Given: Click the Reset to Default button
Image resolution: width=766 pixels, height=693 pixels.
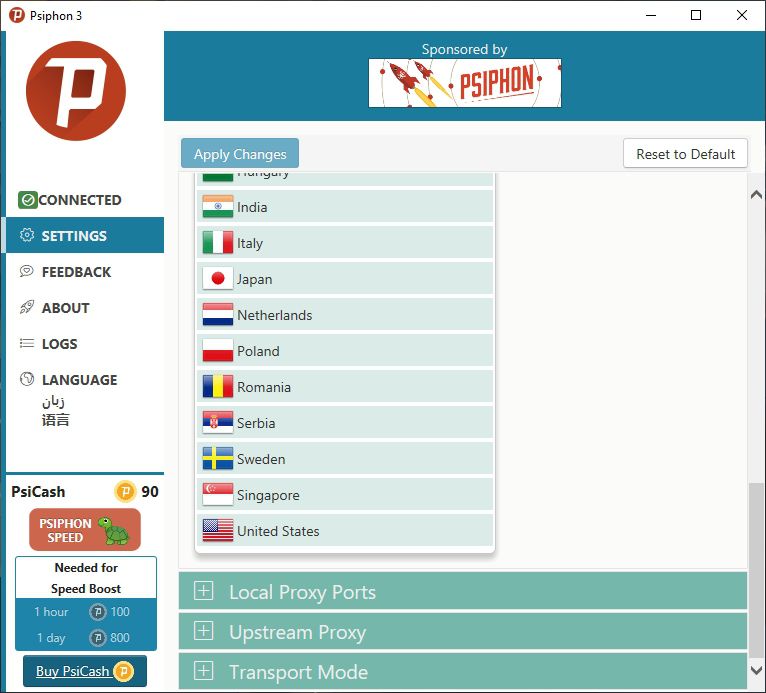Looking at the screenshot, I should tap(685, 153).
